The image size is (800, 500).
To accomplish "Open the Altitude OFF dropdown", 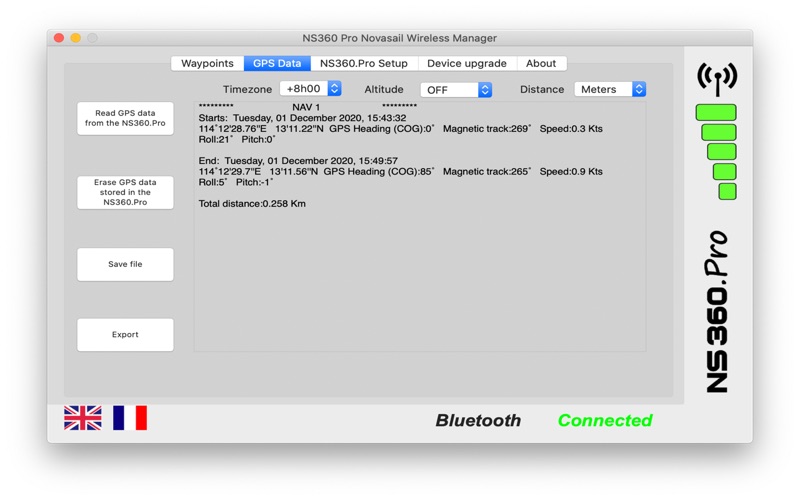I will (x=456, y=90).
